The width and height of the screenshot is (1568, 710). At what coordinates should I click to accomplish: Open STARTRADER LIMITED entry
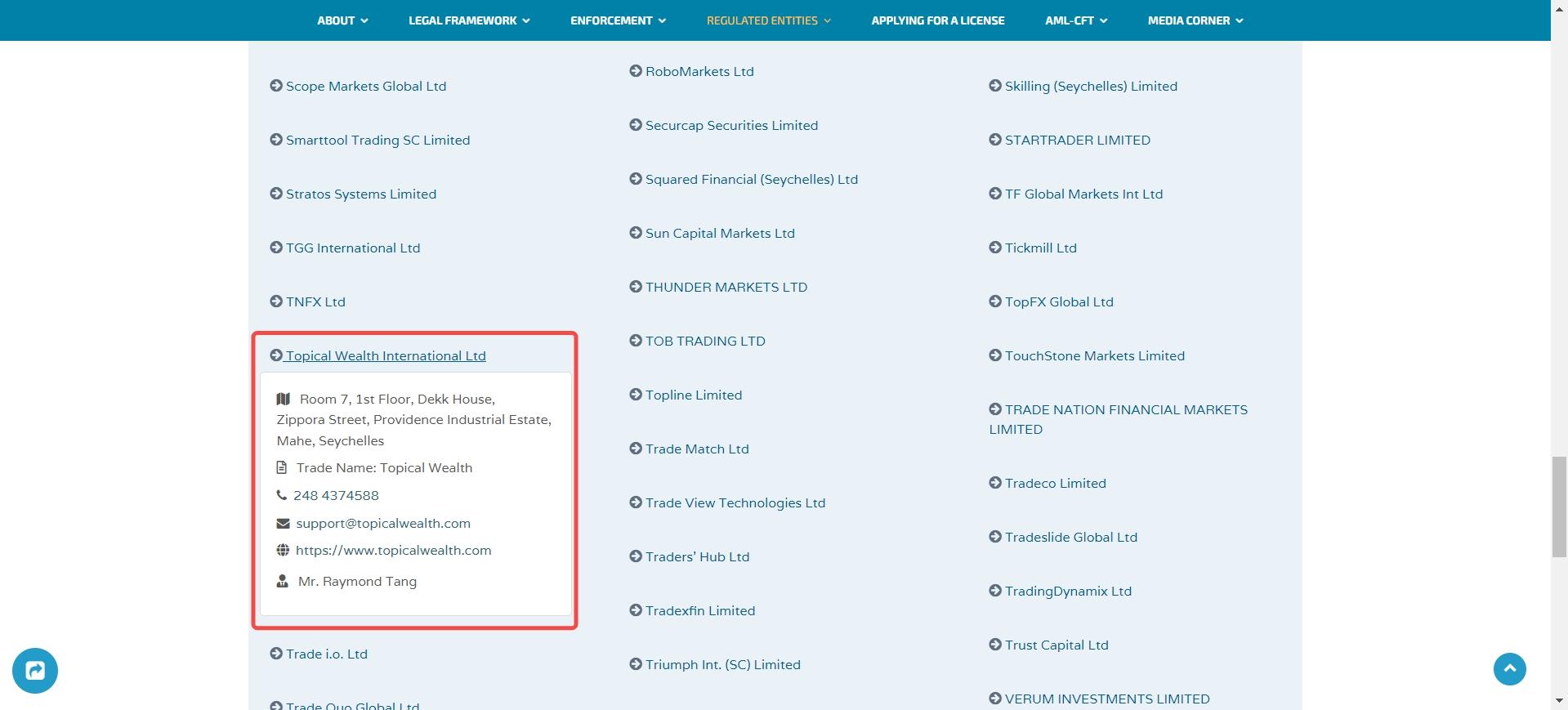click(1070, 140)
